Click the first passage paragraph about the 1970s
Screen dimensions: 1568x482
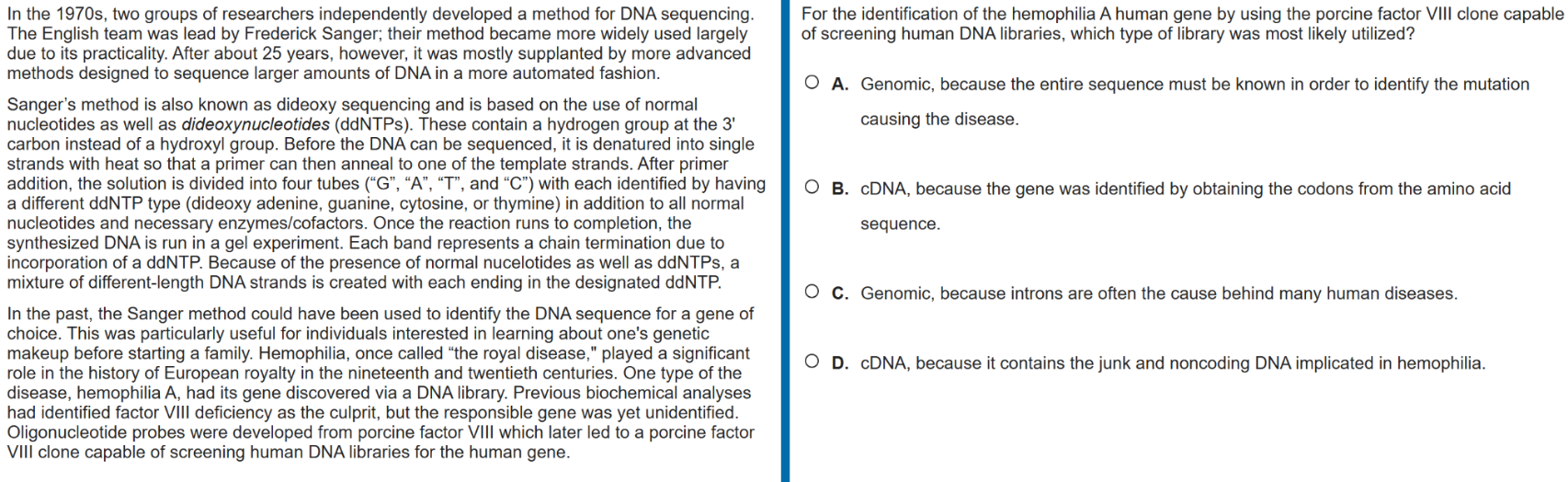point(381,44)
